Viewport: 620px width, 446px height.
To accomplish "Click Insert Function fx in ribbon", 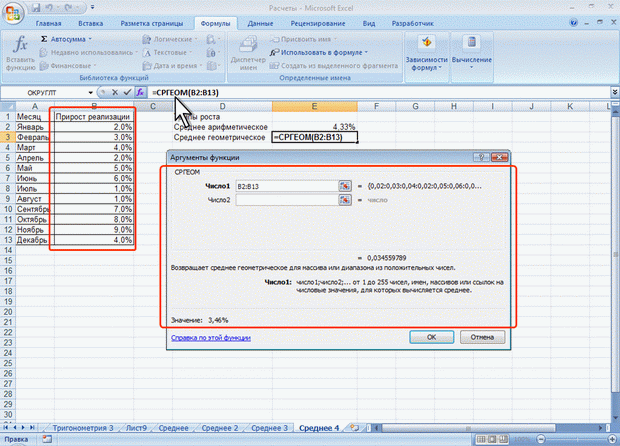I will (20, 53).
